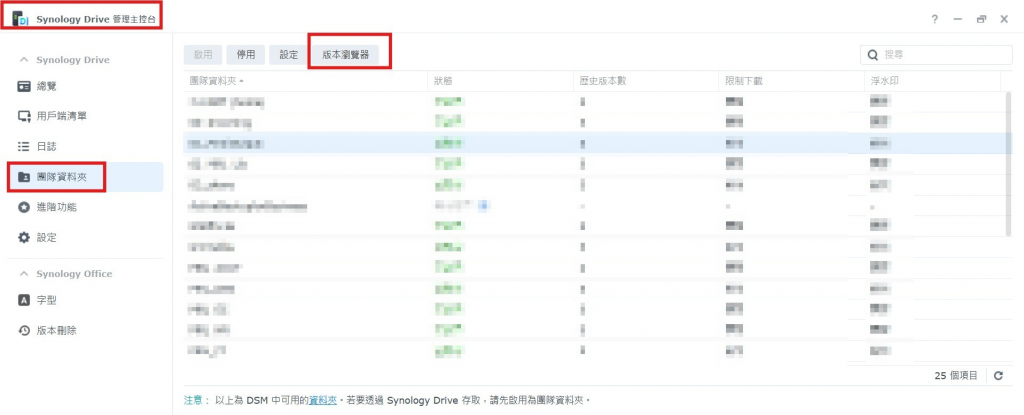
Task: Collapse the Synology Office sidebar group
Action: click(24, 274)
